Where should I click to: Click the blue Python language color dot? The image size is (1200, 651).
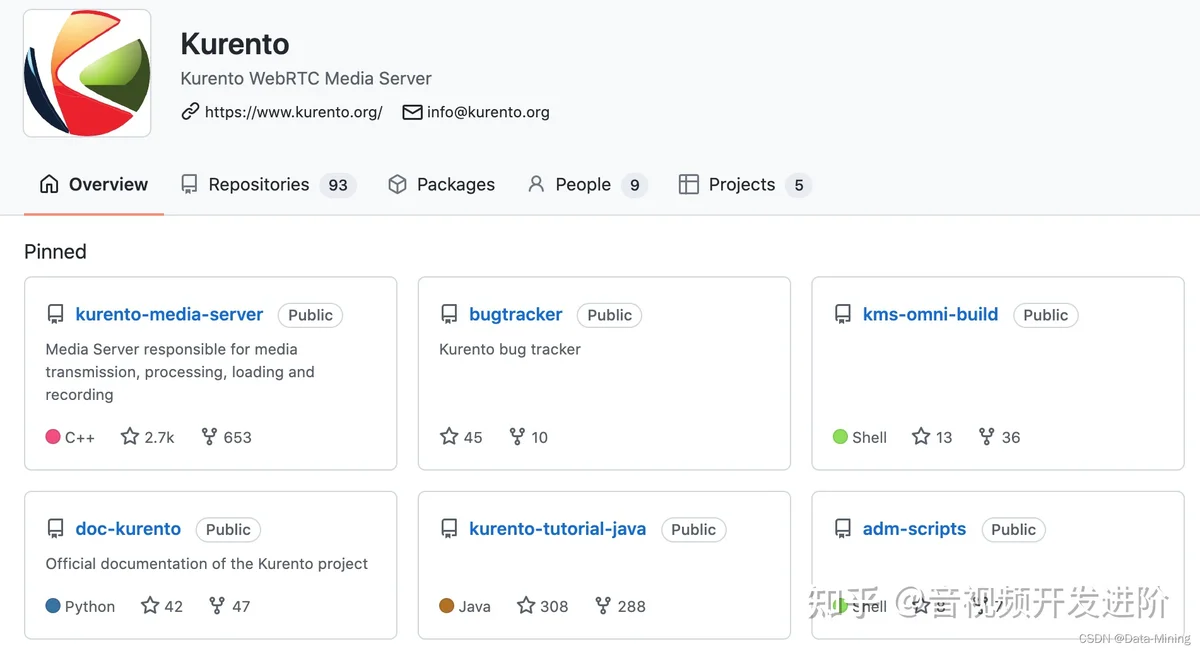53,606
